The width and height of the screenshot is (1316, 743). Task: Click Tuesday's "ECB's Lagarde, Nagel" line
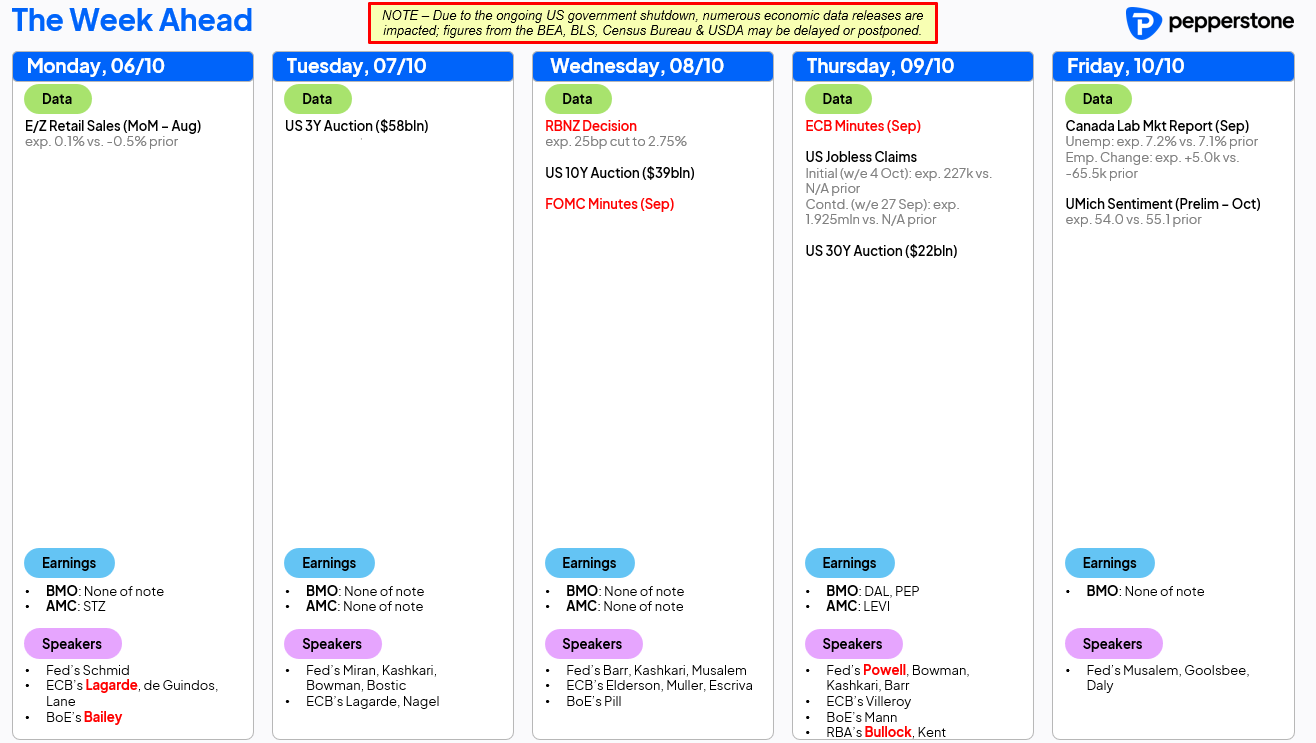point(372,701)
